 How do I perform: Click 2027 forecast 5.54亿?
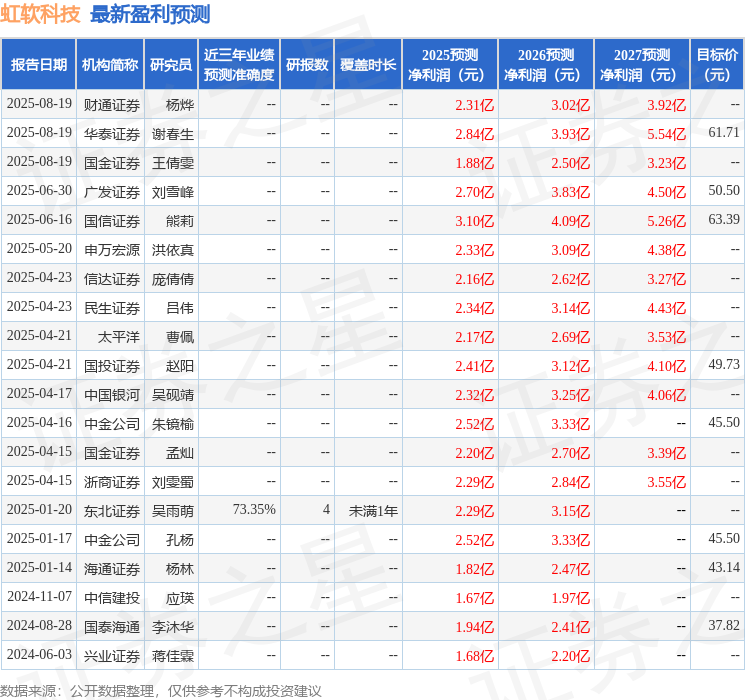coord(666,134)
